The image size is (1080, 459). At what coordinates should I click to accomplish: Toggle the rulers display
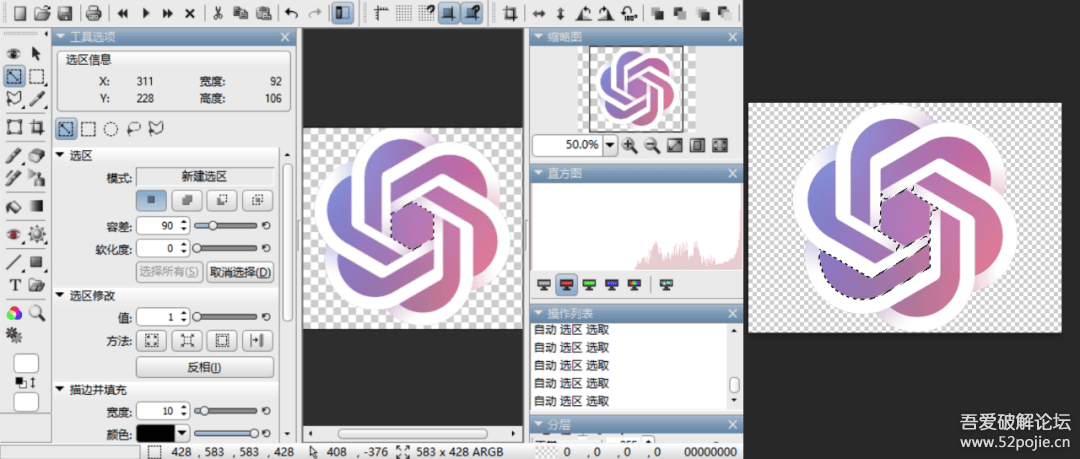coord(382,13)
